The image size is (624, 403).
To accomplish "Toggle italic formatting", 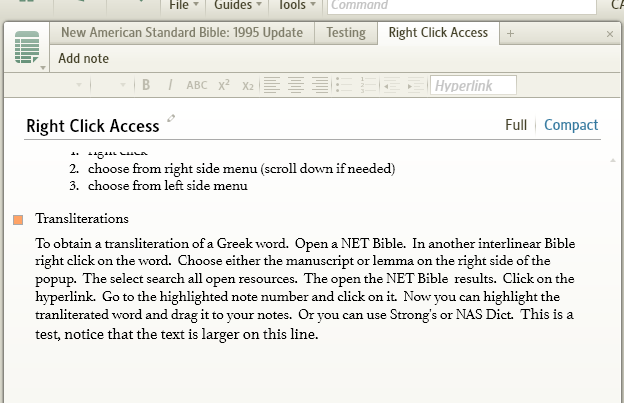I will [170, 85].
